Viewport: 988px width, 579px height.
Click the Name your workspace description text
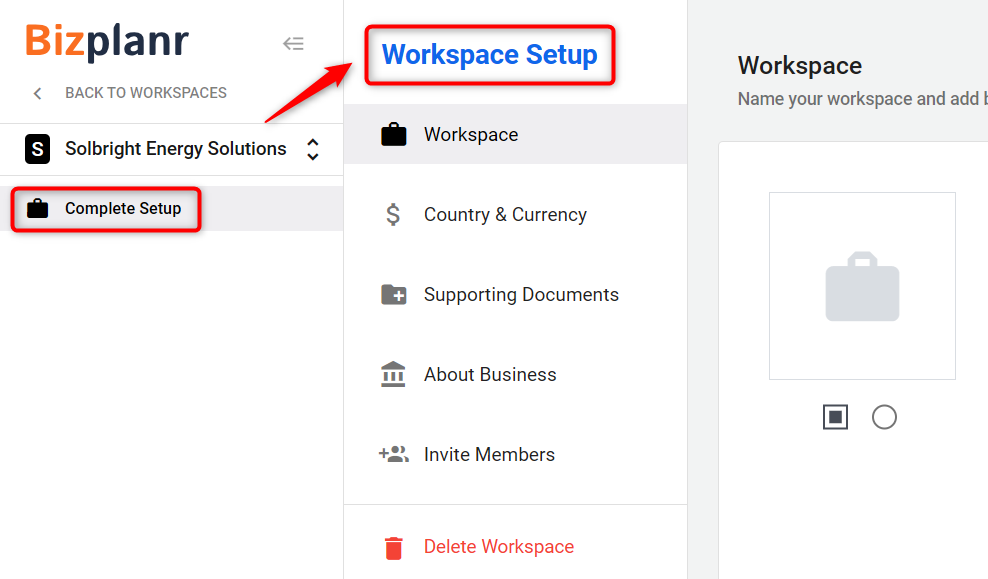pyautogui.click(x=863, y=99)
